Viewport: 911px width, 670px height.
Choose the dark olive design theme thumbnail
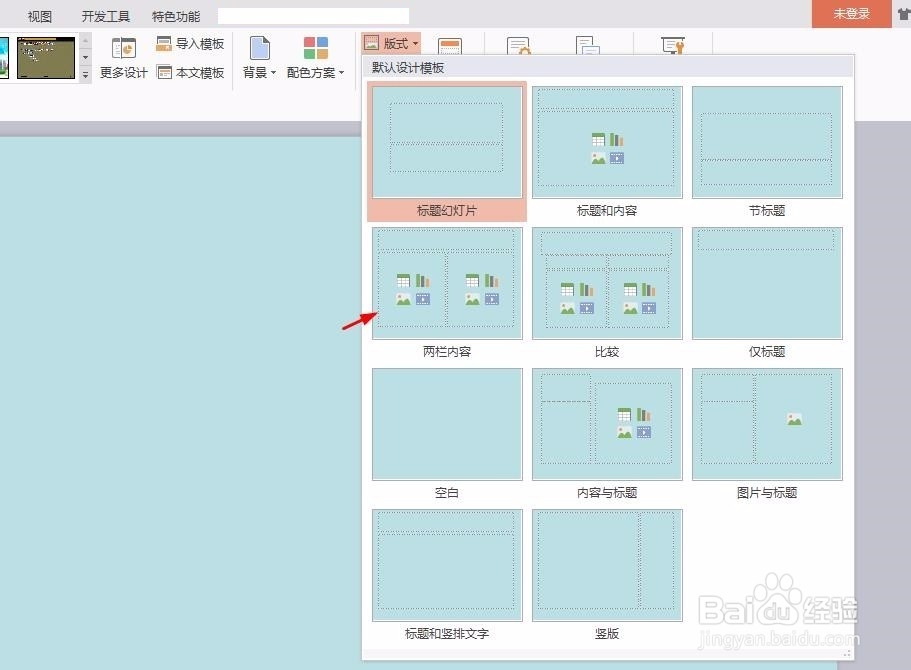(46, 58)
